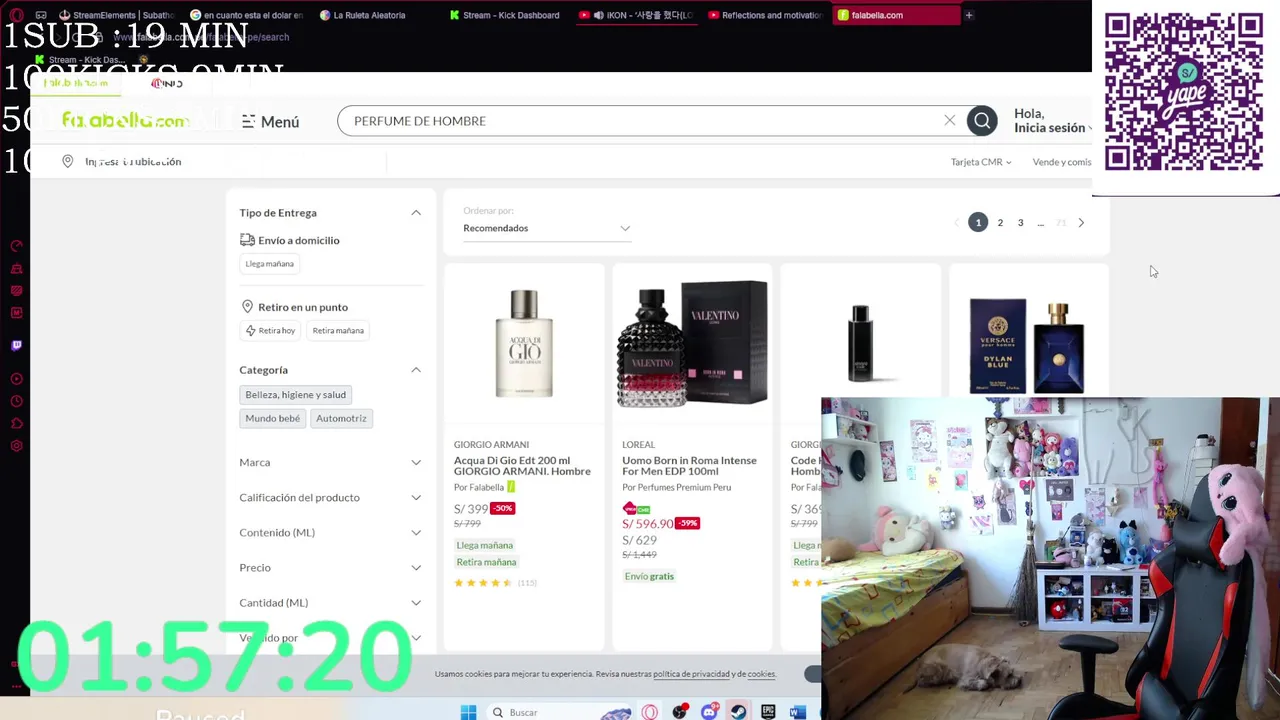Screen dimensions: 1280x720
Task: Open the OBS Studio taskbar icon
Action: point(680,712)
